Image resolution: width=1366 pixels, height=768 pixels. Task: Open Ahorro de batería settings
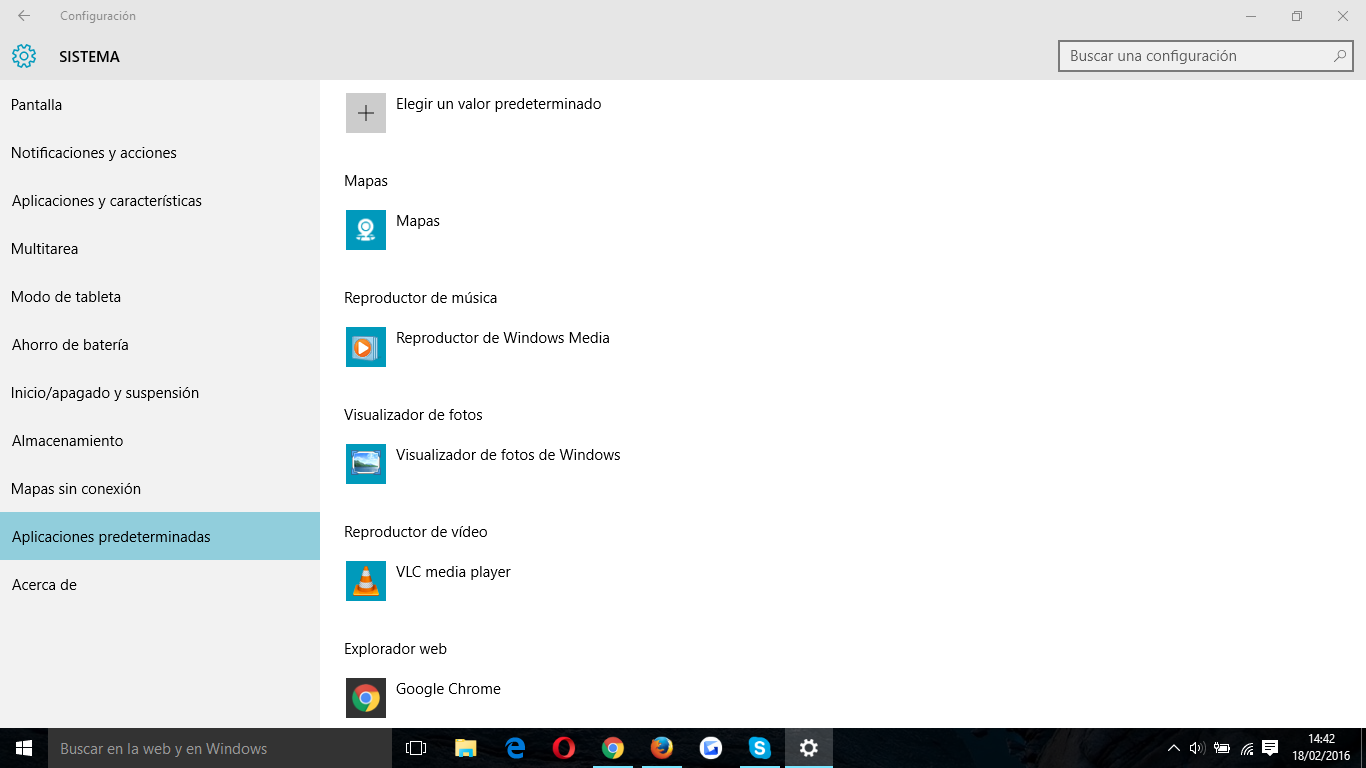pos(160,345)
